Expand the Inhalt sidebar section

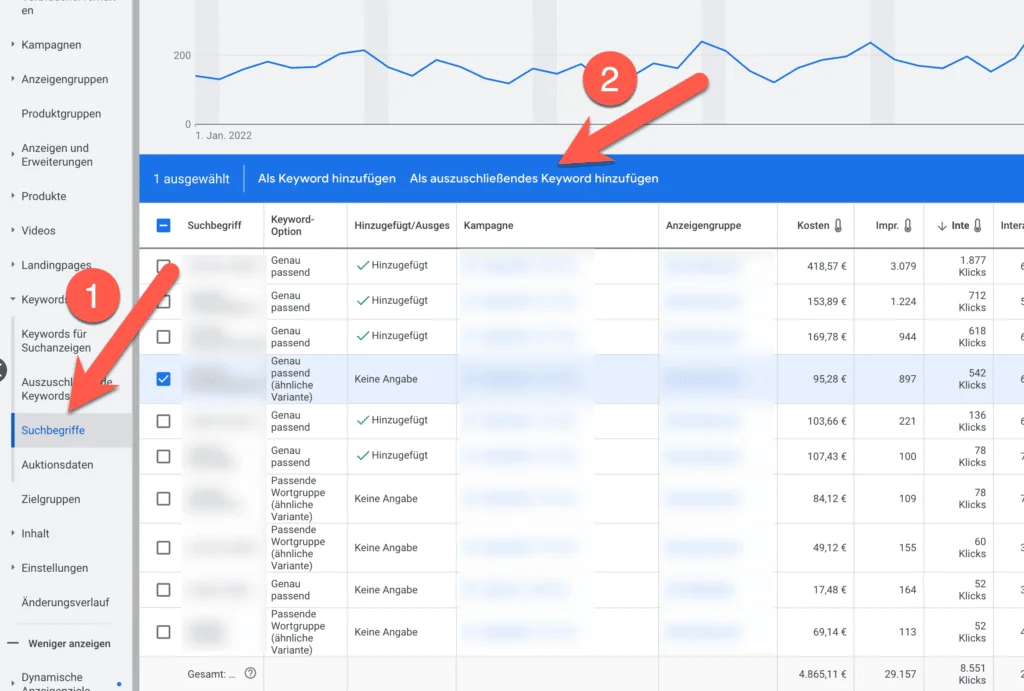[x=12, y=534]
